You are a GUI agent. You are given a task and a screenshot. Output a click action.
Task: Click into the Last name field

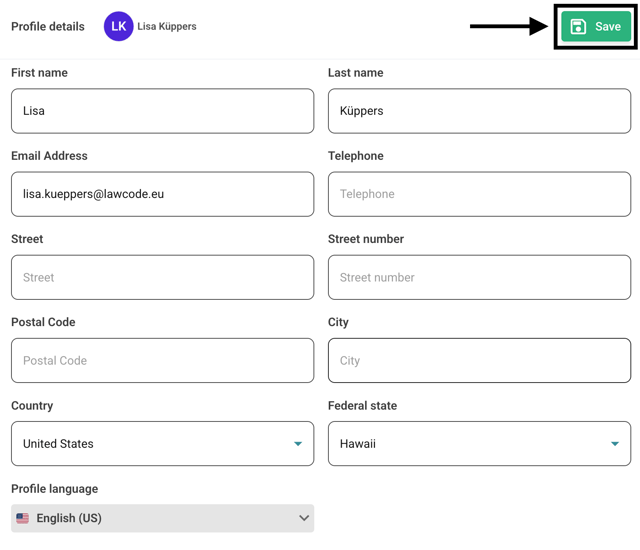click(479, 111)
